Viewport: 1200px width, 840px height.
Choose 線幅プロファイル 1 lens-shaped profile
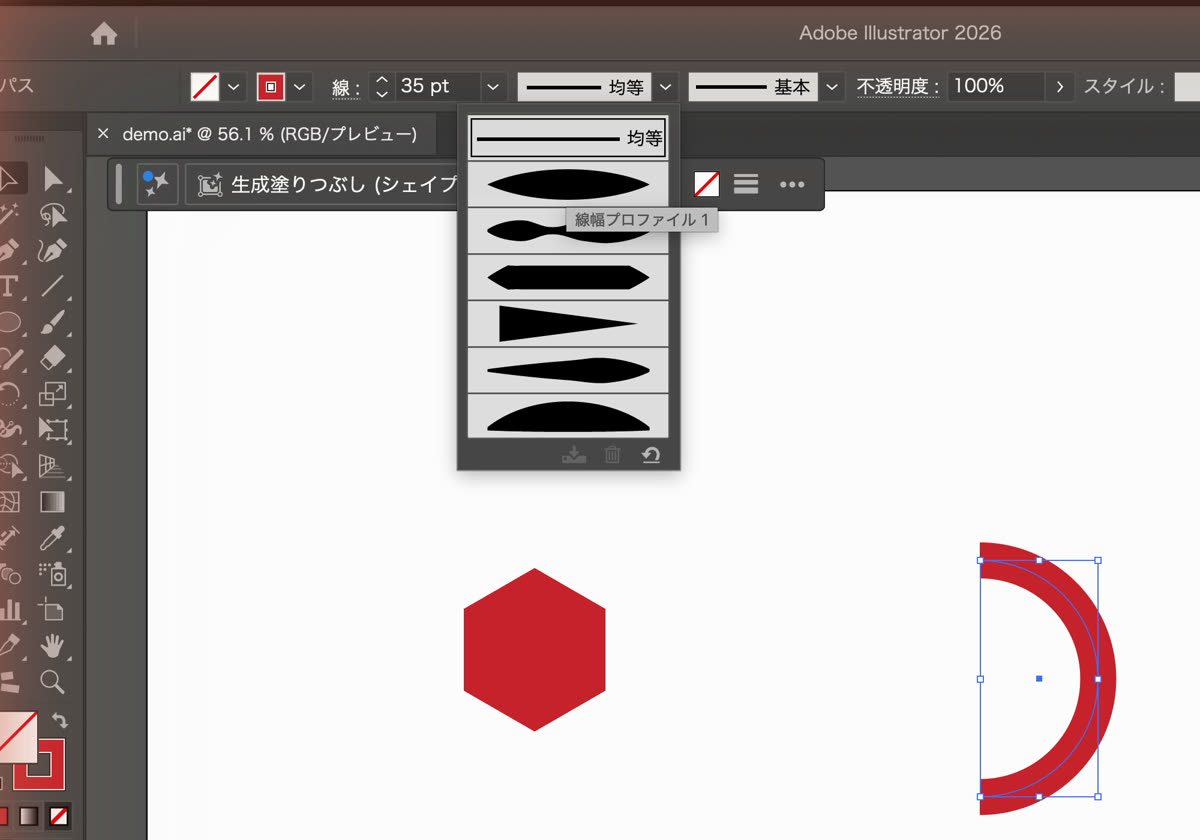(x=568, y=184)
